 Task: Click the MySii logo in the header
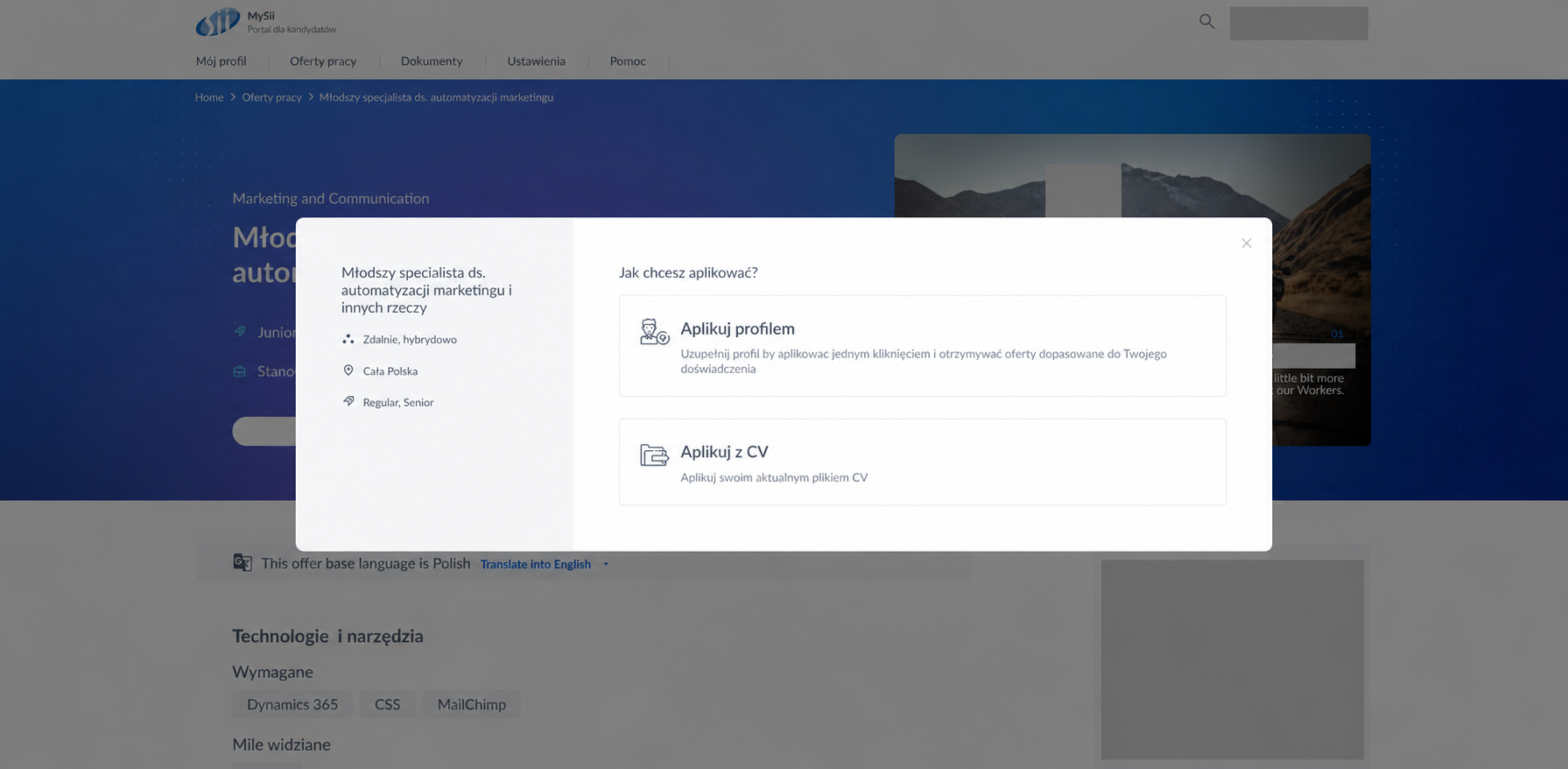(x=217, y=22)
